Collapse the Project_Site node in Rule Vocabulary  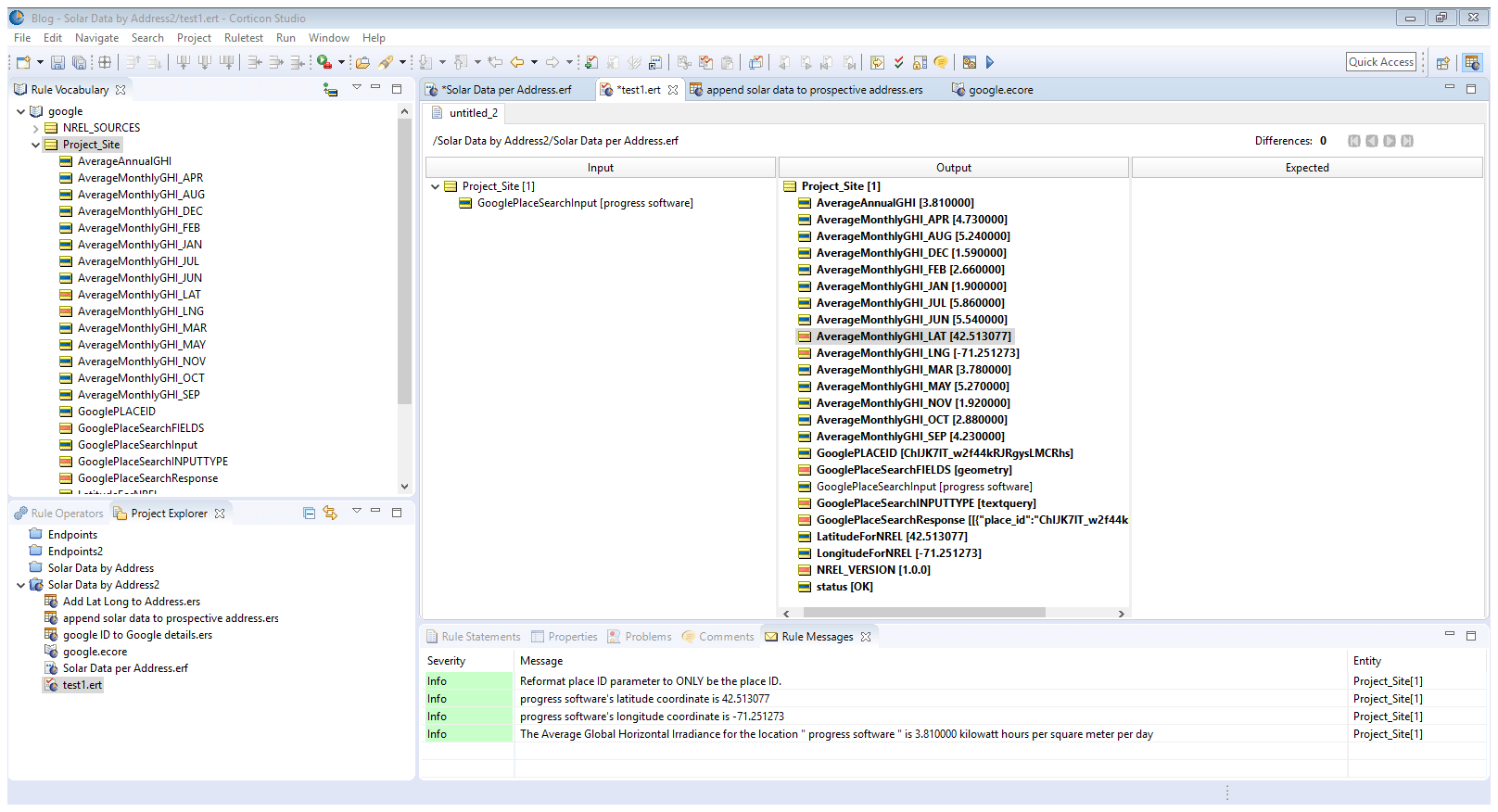point(36,145)
